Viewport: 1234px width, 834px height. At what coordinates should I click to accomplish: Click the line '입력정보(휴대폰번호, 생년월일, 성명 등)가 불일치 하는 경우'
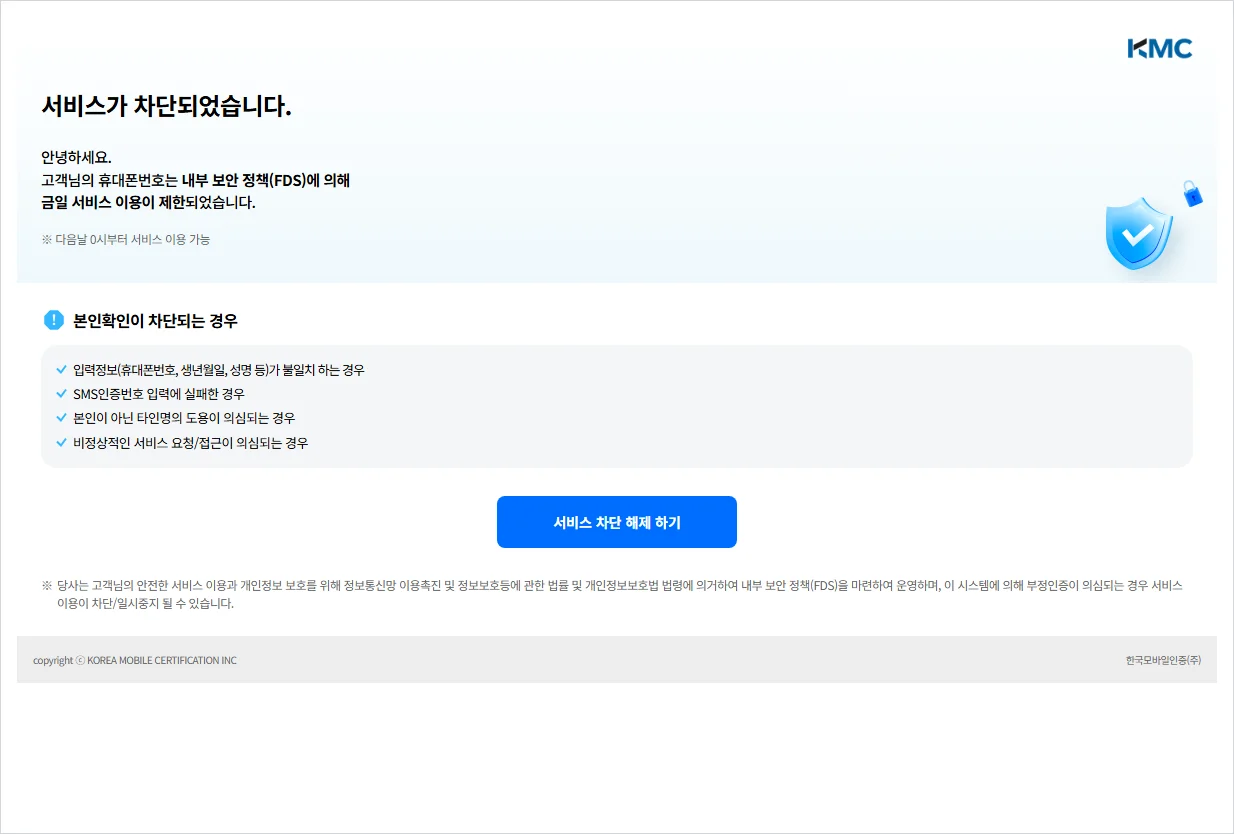pos(219,370)
